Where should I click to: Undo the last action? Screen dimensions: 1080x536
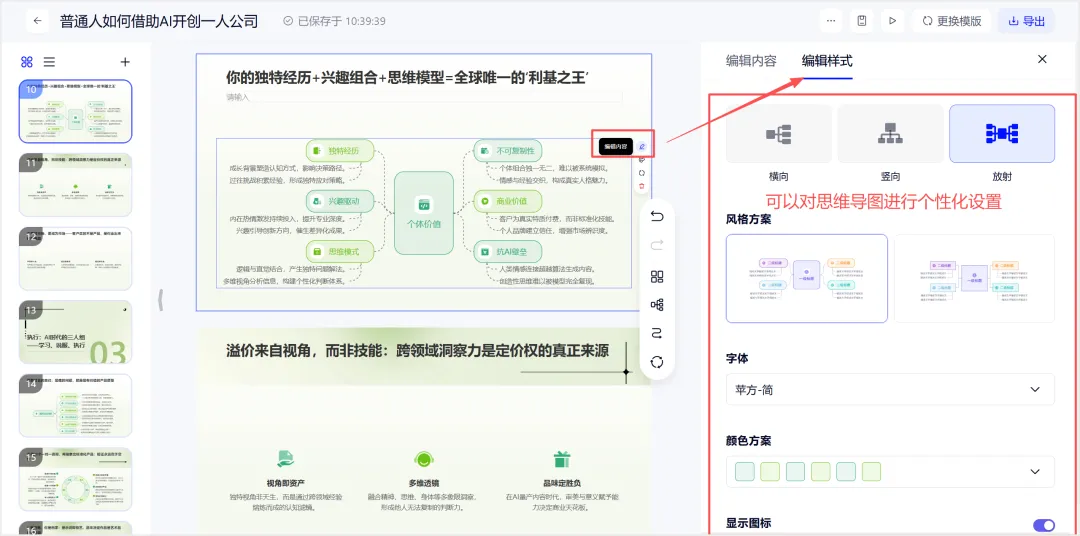[657, 217]
